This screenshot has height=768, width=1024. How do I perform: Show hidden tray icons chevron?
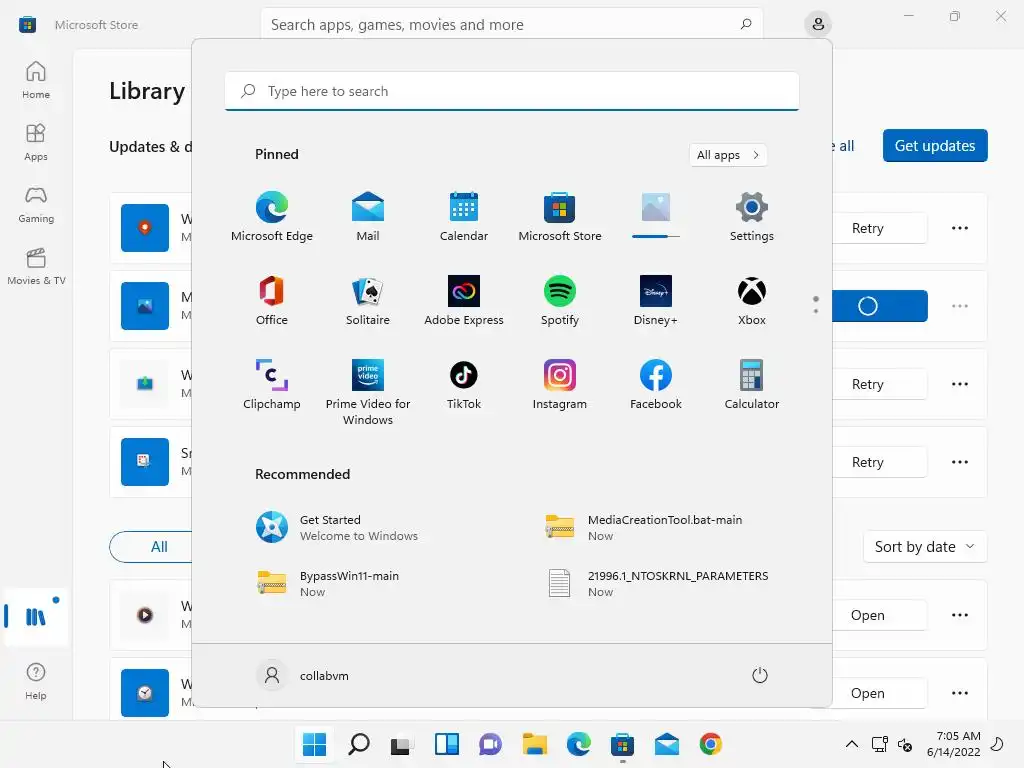tap(852, 744)
